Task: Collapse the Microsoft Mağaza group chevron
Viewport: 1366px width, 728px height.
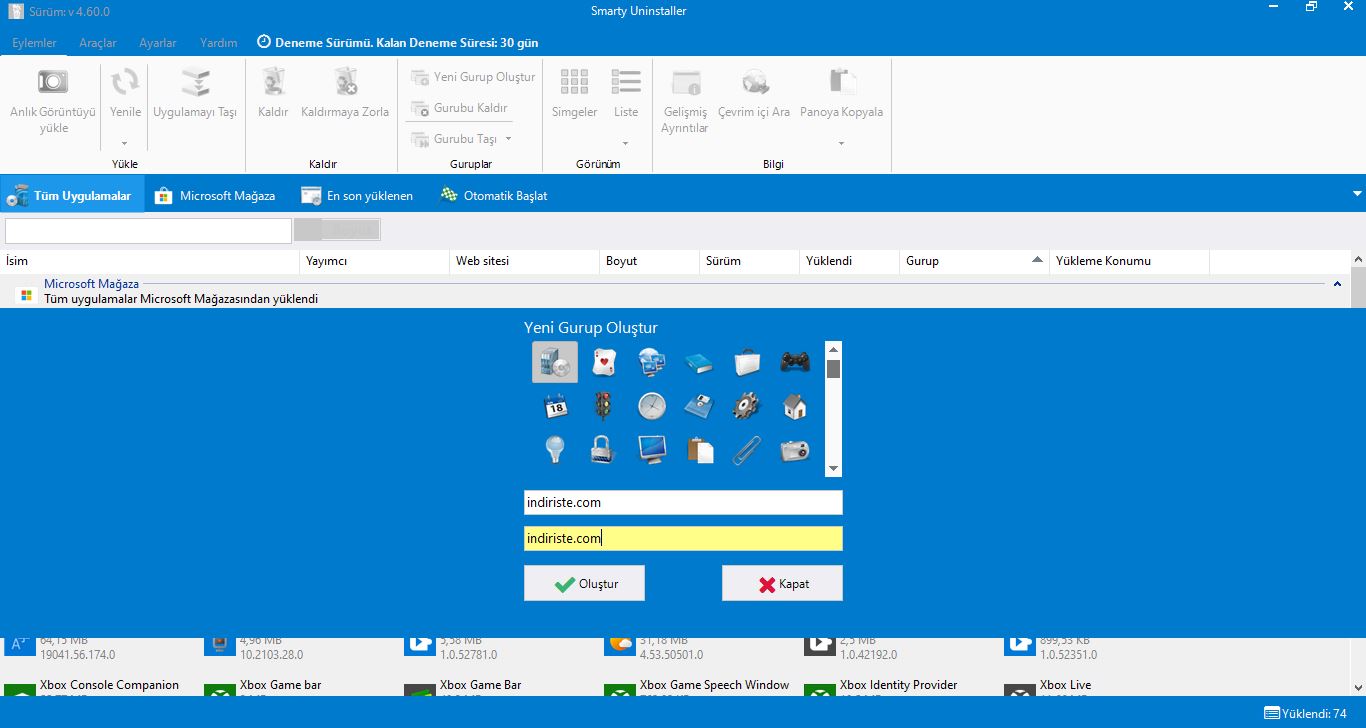Action: (x=1337, y=285)
